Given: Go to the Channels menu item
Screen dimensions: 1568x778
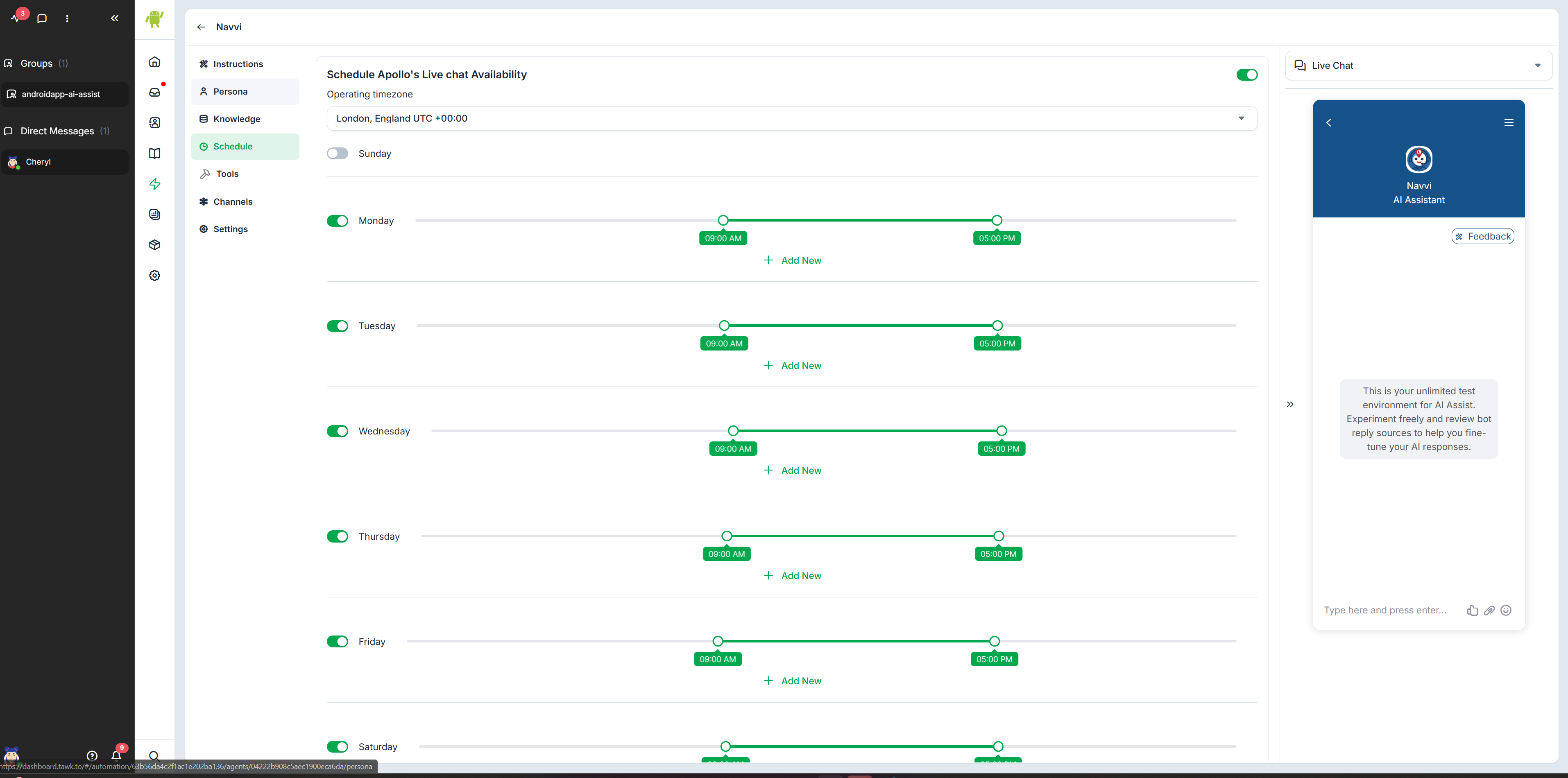Looking at the screenshot, I should [x=233, y=202].
